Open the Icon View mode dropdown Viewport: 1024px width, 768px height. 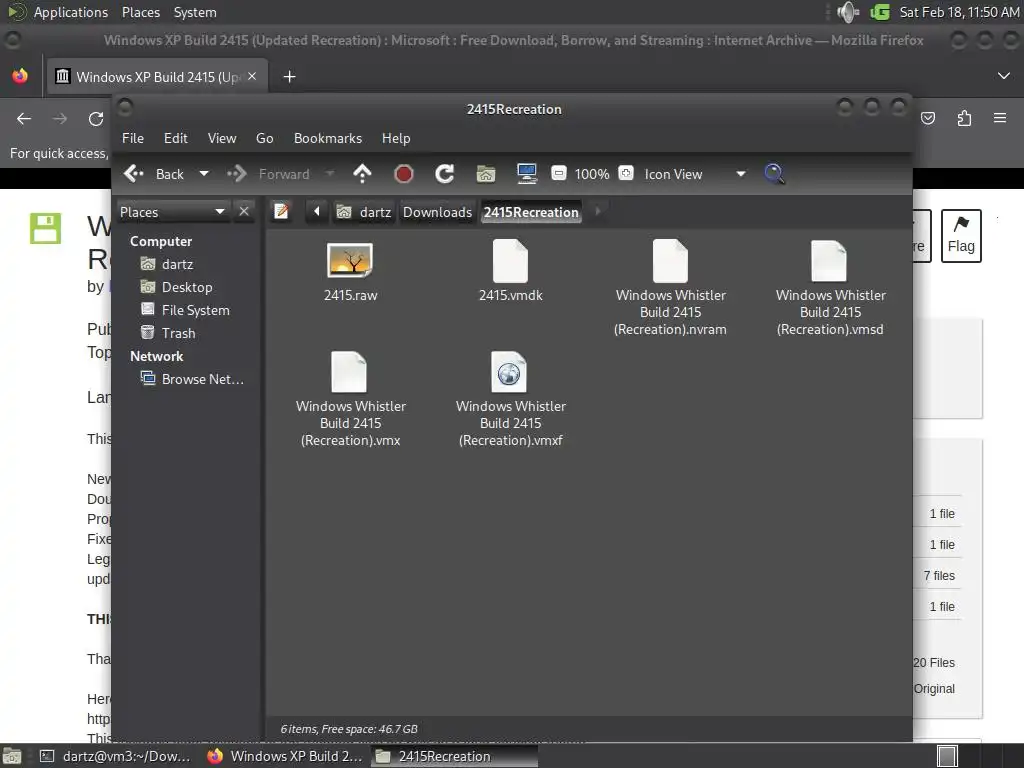[x=694, y=174]
